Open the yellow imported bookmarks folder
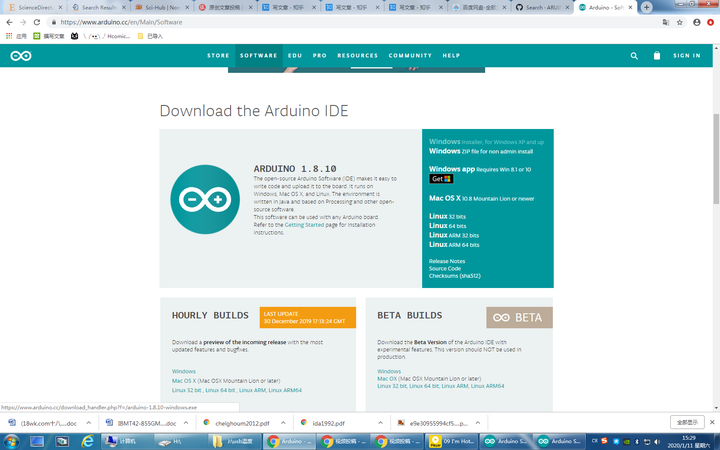The image size is (720, 450). pos(141,36)
